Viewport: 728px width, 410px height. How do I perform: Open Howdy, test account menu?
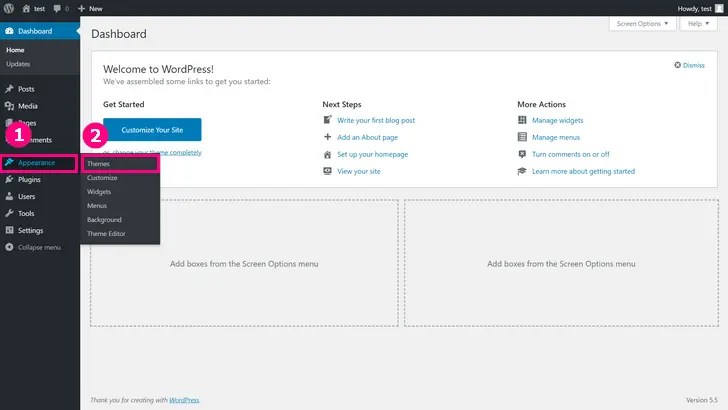700,8
